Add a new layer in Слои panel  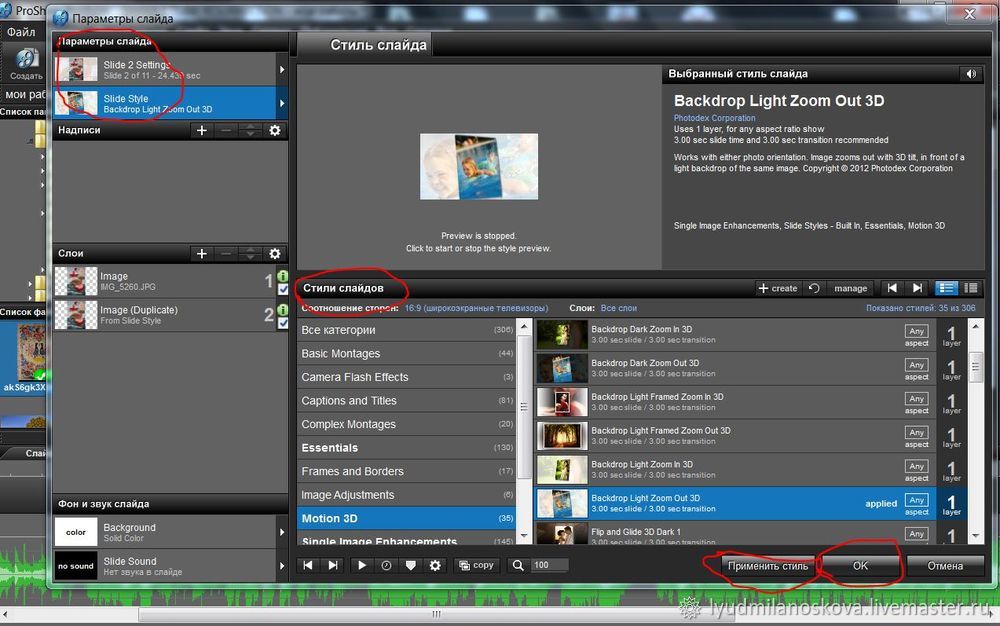click(x=202, y=254)
